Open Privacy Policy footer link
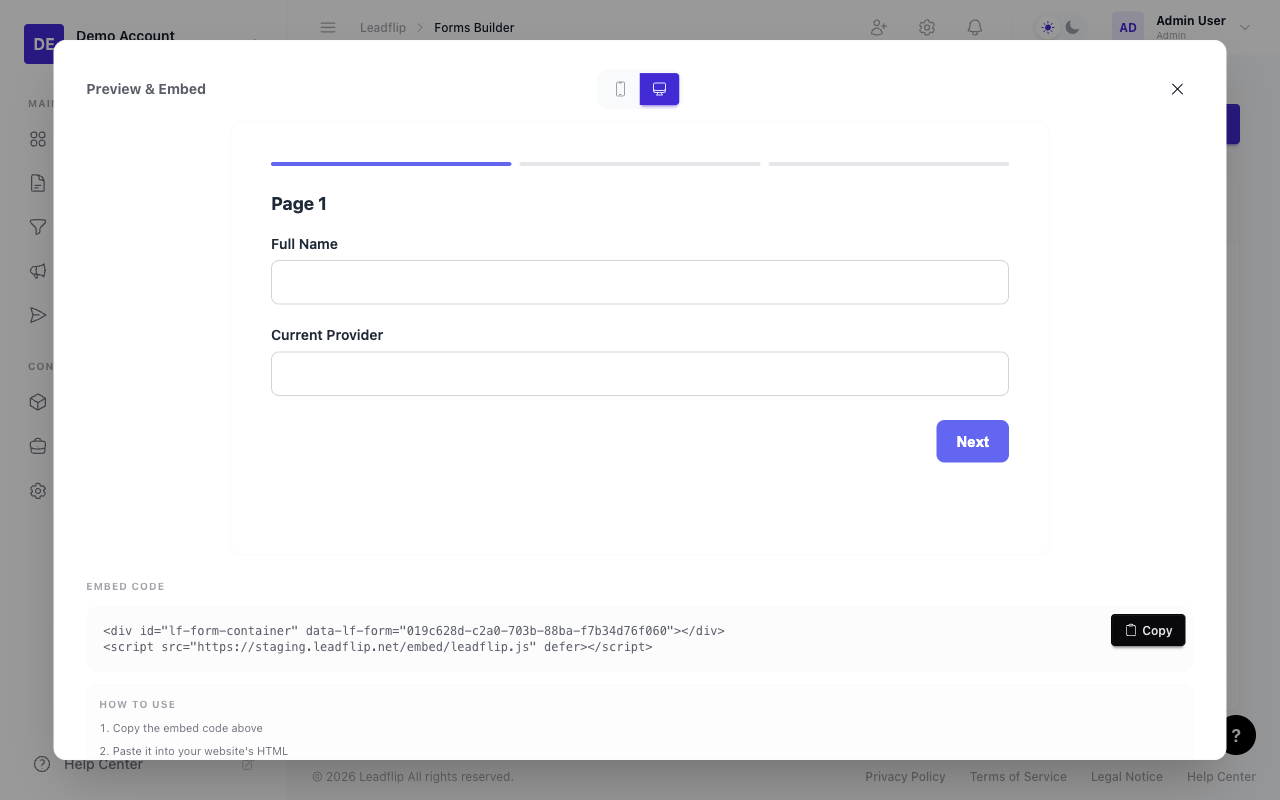 point(905,776)
